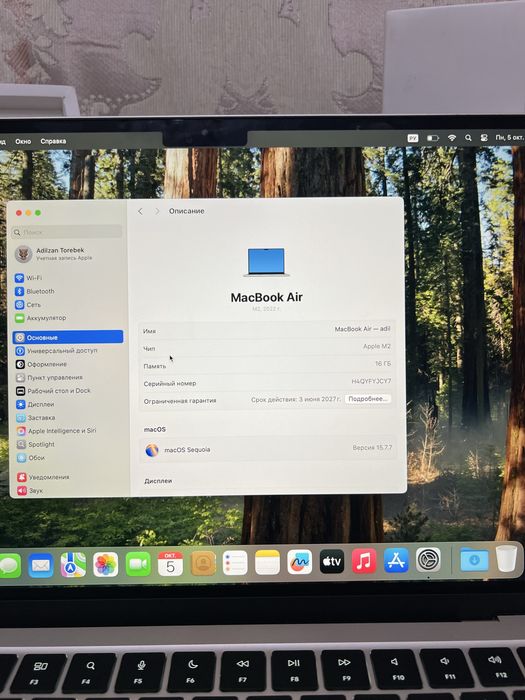Open Contacts from the Dock

pos(203,563)
